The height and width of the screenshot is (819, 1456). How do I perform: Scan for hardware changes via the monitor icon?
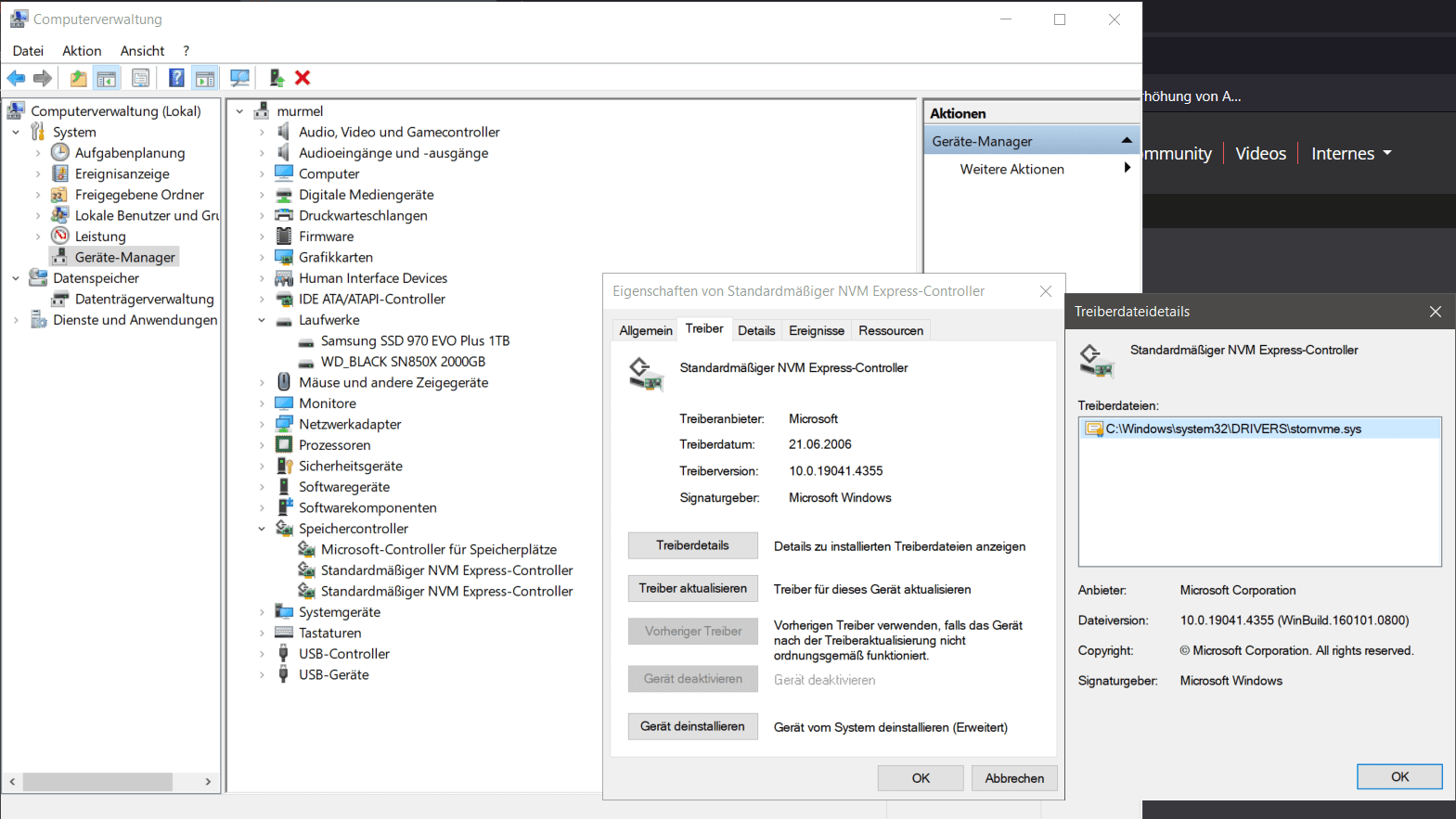[239, 78]
